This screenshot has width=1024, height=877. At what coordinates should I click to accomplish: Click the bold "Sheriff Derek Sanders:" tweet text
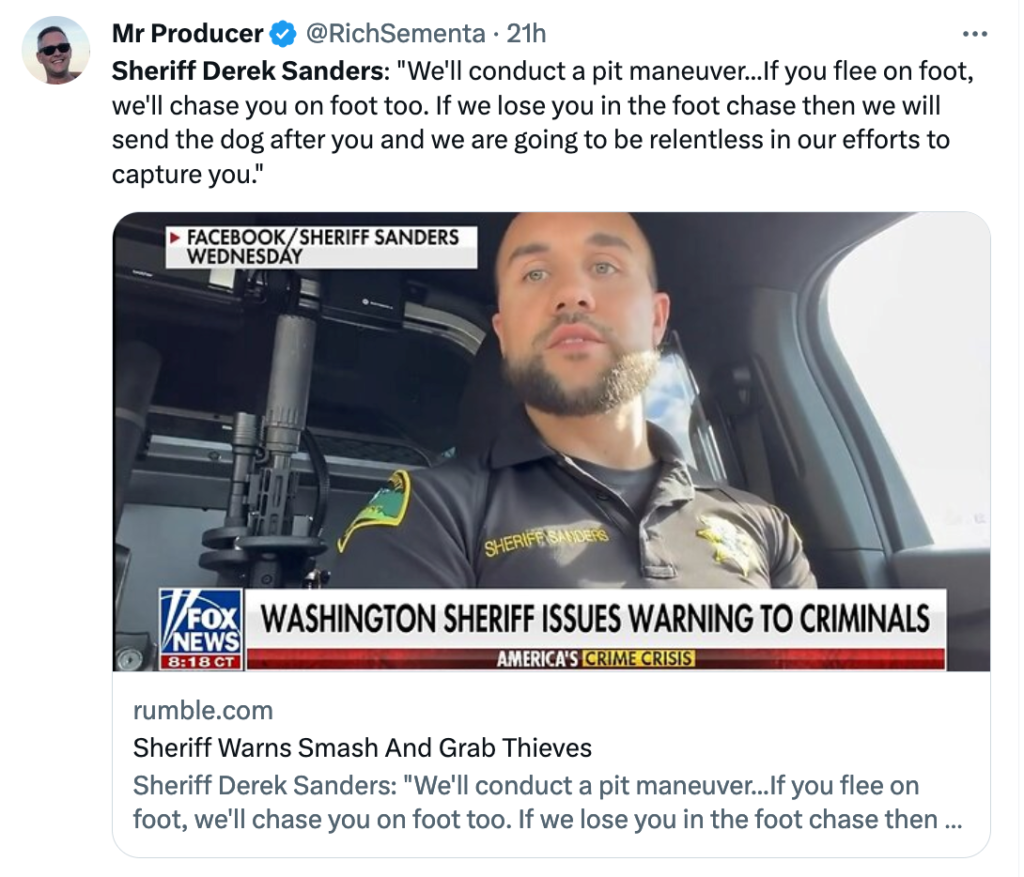[x=251, y=71]
